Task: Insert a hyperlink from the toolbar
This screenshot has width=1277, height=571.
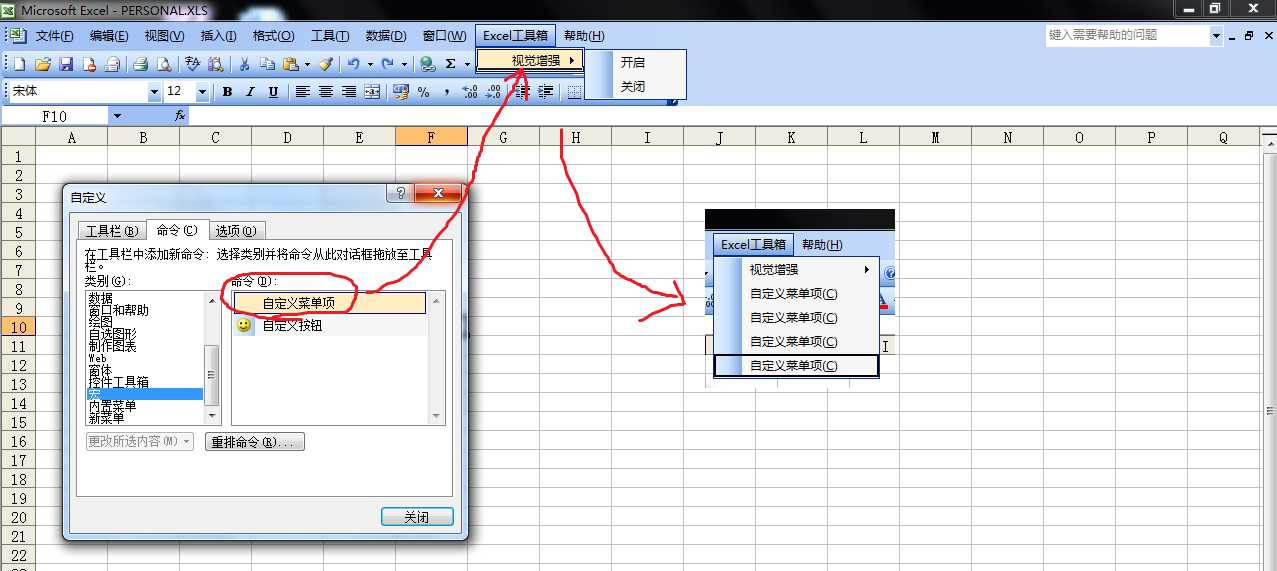Action: coord(427,64)
